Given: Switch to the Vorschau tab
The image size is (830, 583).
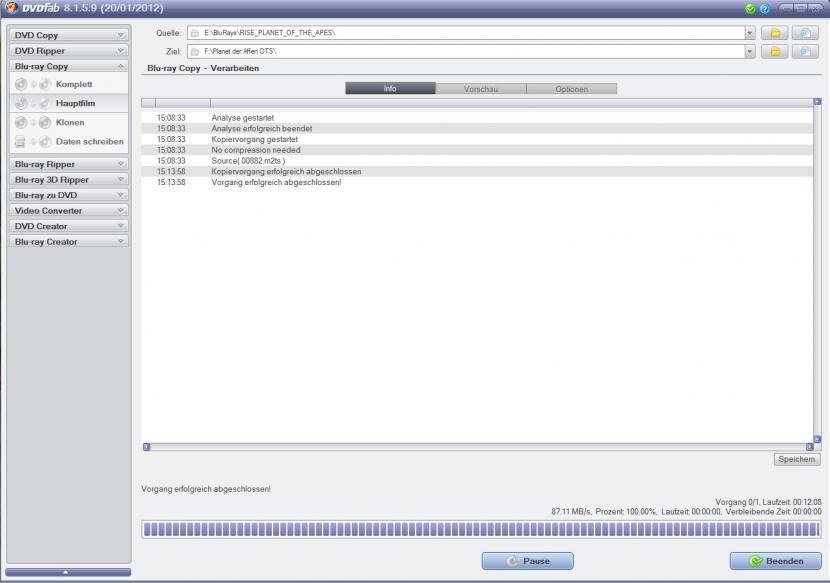Looking at the screenshot, I should pyautogui.click(x=481, y=88).
